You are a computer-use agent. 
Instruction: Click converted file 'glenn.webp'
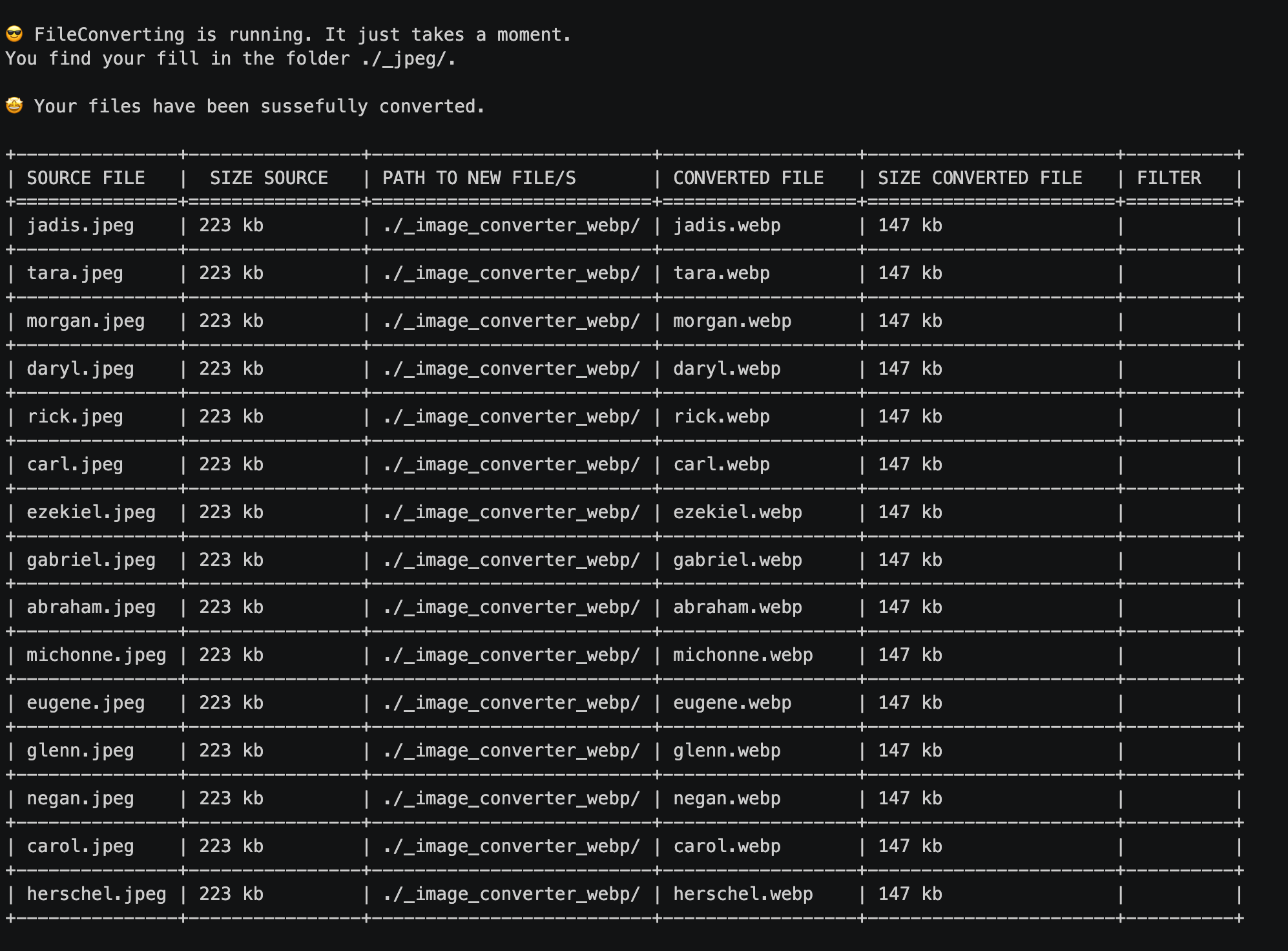coord(727,751)
